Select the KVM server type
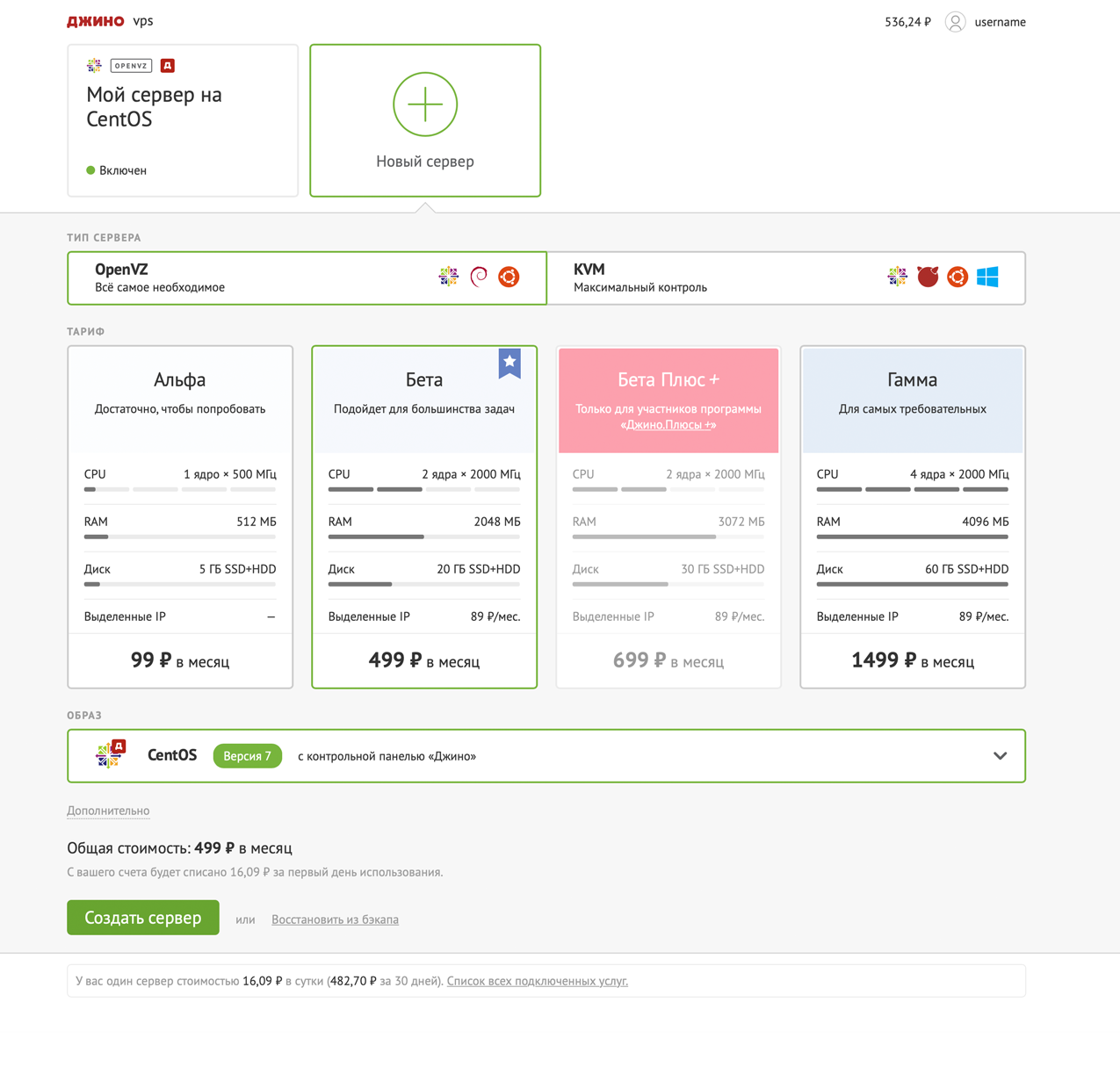The height and width of the screenshot is (1067, 1120). coord(786,278)
